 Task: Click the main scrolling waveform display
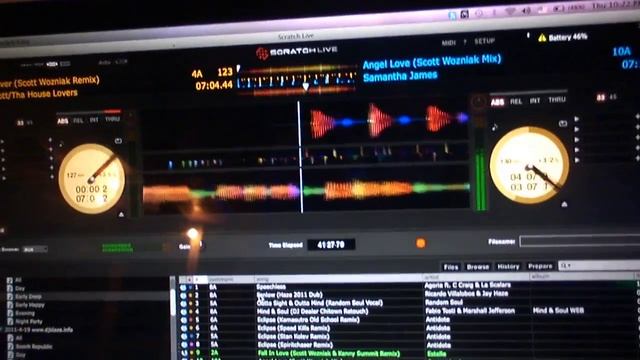tap(306, 157)
